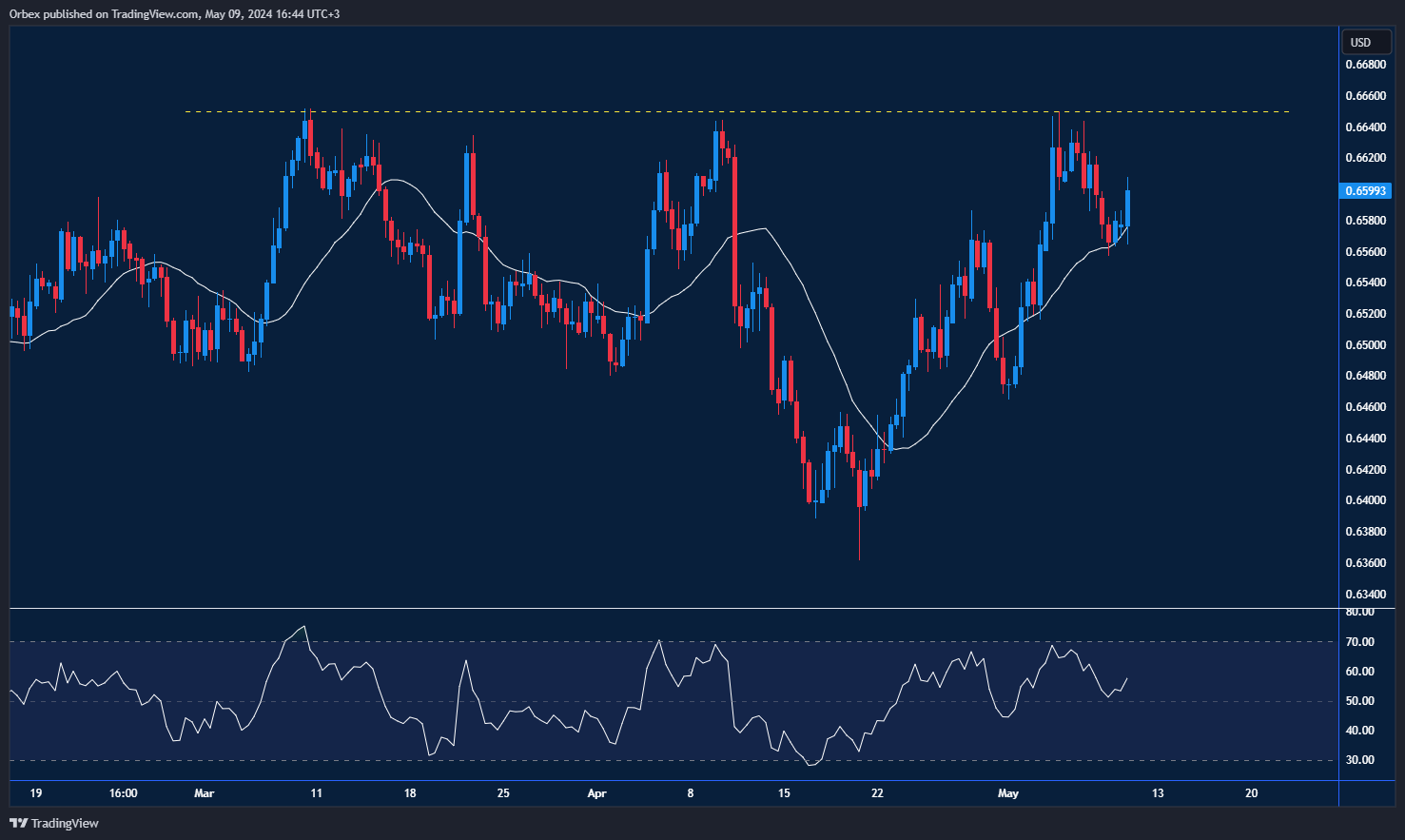
Task: Select the blue current price label 0.65993
Action: (x=1364, y=190)
